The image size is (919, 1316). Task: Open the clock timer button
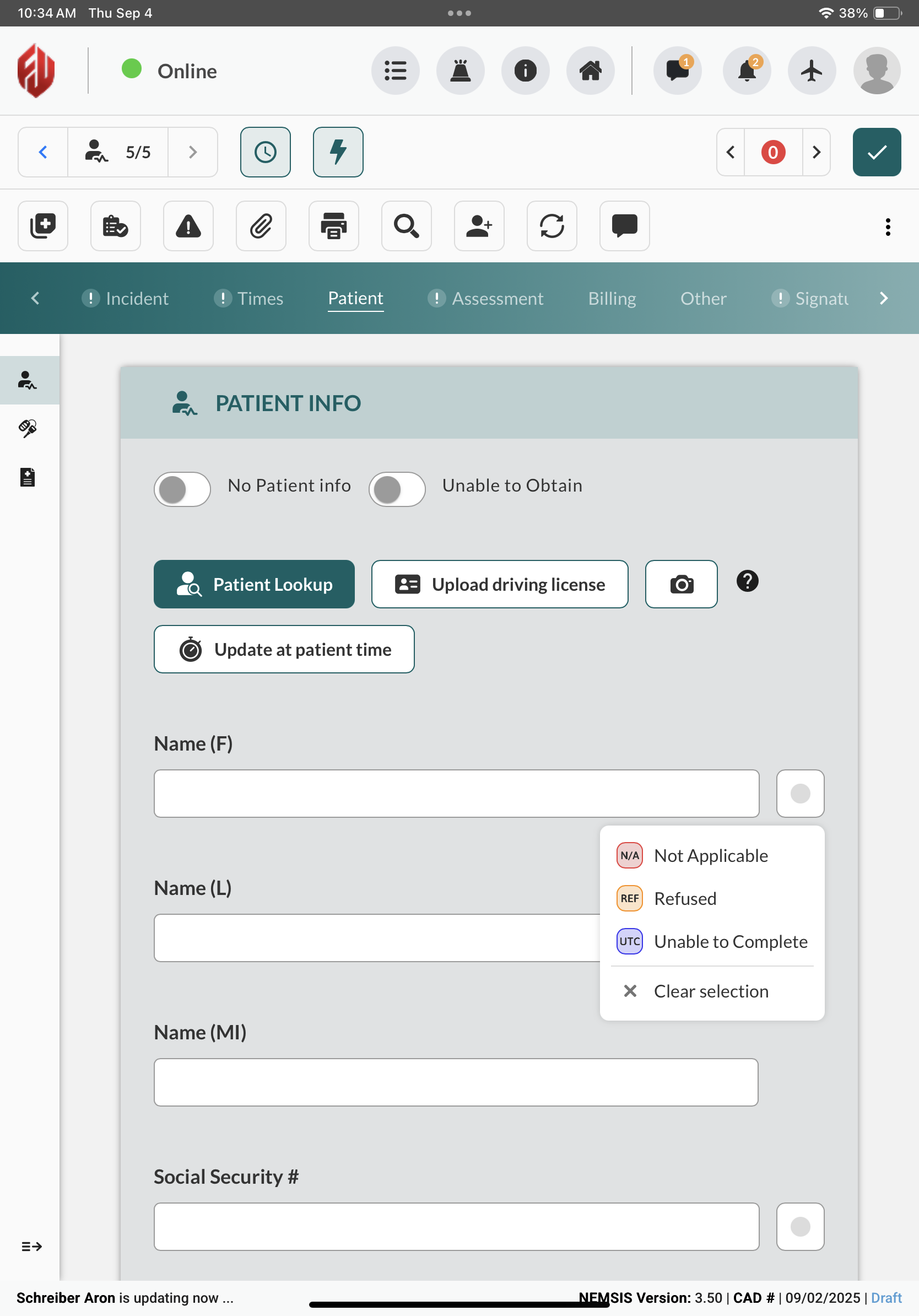coord(265,152)
